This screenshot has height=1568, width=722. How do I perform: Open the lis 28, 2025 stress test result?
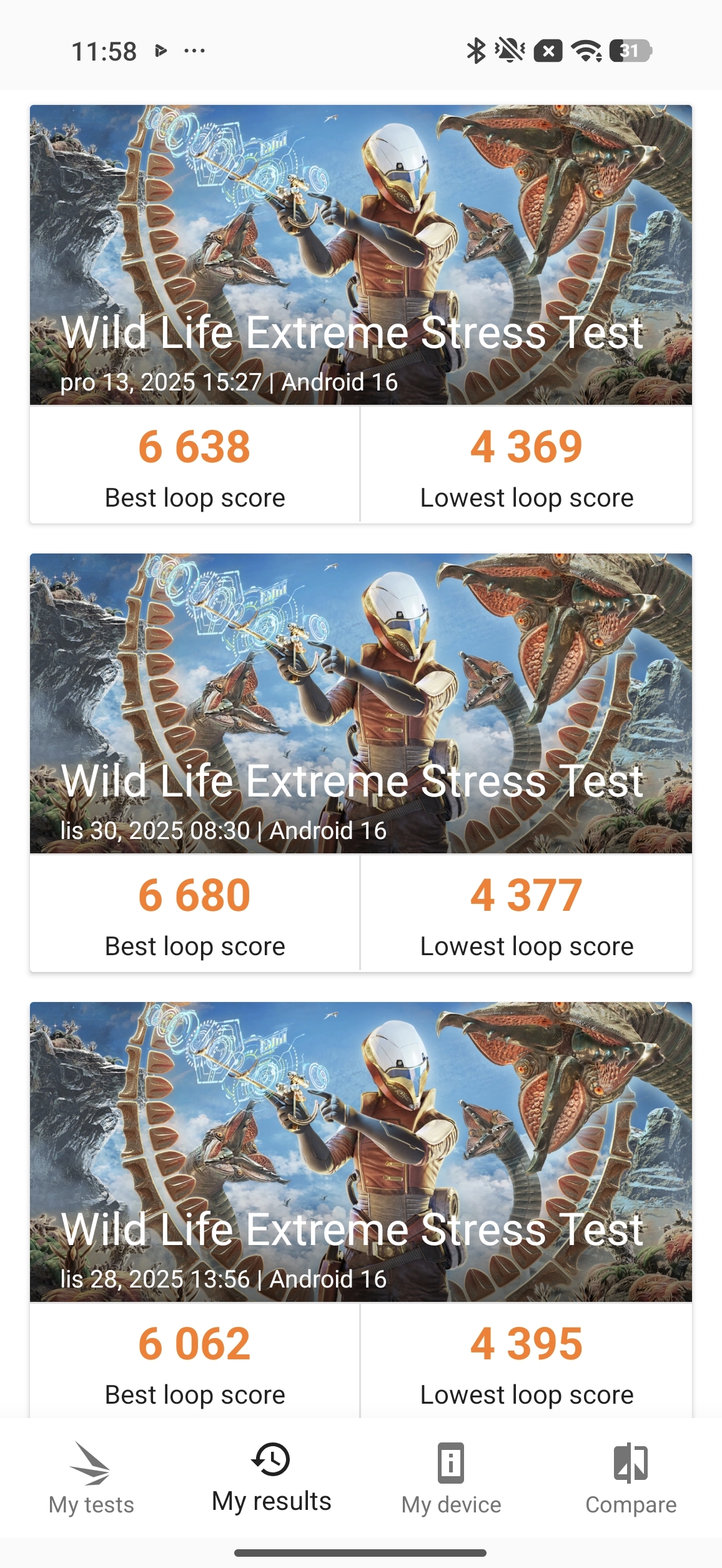(361, 1152)
